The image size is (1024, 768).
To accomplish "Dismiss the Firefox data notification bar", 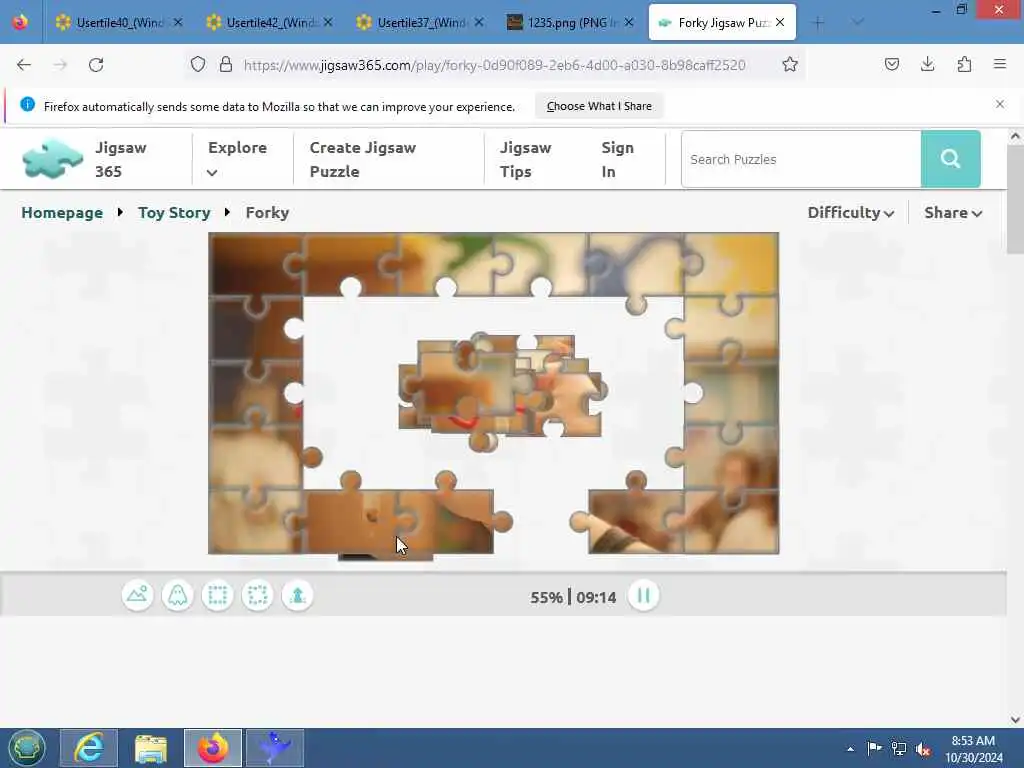I will click(x=999, y=104).
